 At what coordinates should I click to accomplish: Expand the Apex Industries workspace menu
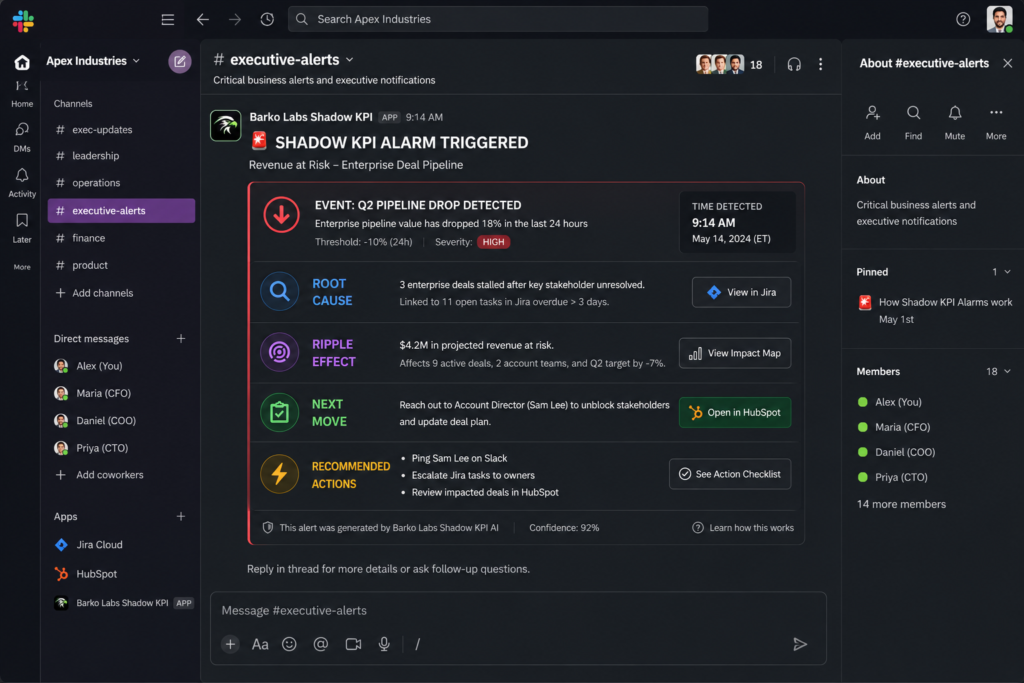93,61
